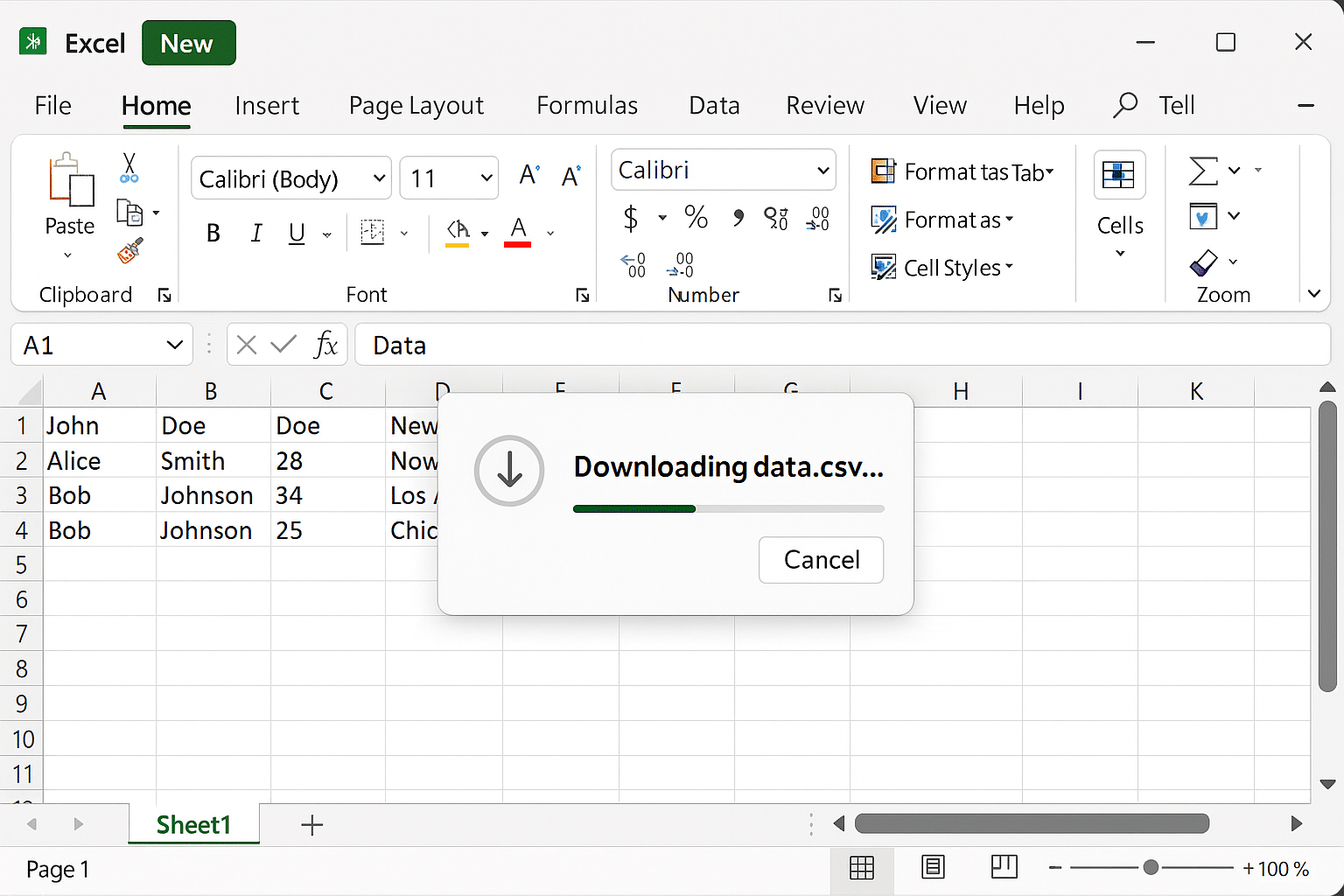Open the View tab
The image size is (1344, 896).
pos(940,105)
